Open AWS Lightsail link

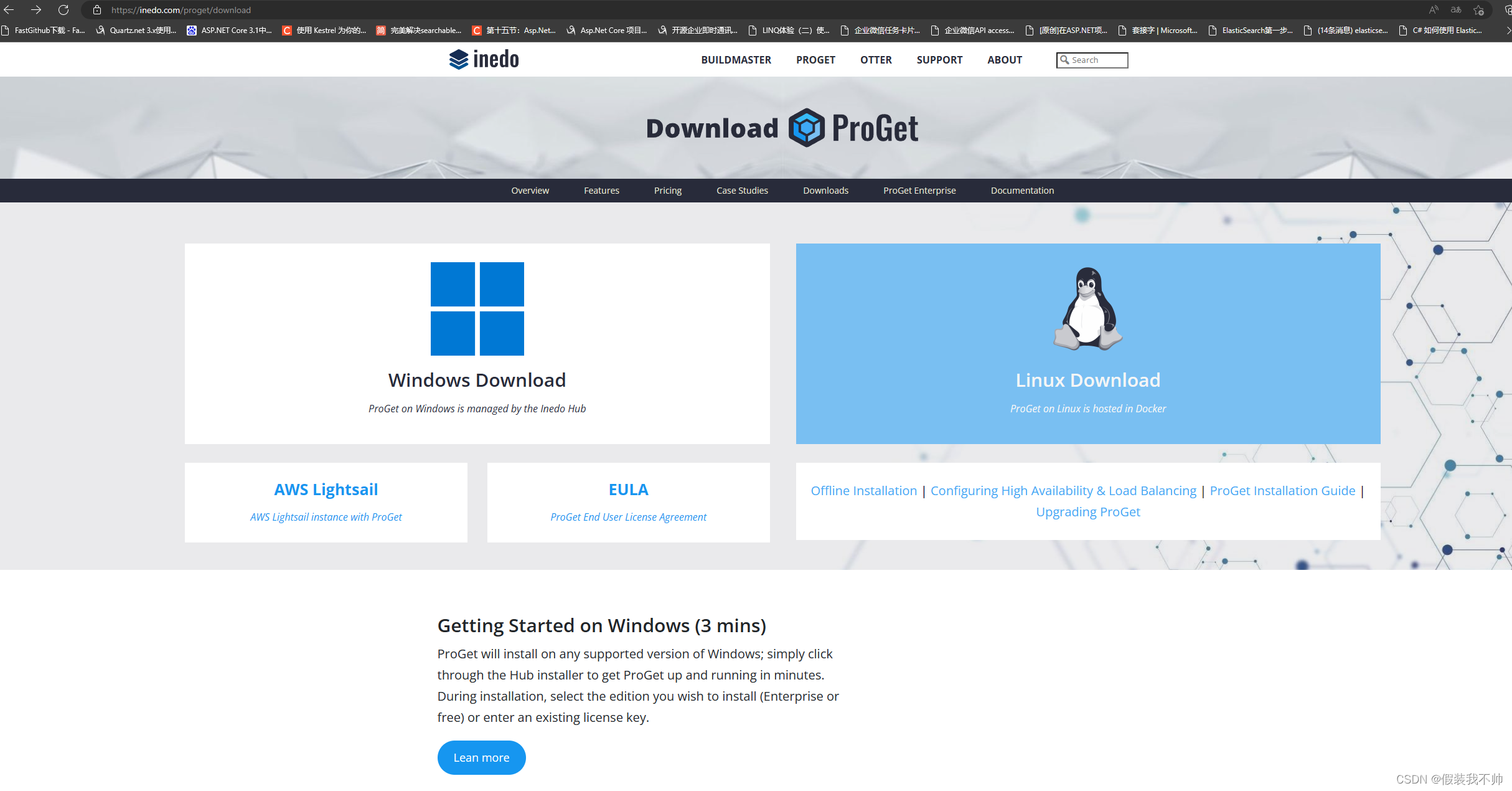pyautogui.click(x=326, y=490)
